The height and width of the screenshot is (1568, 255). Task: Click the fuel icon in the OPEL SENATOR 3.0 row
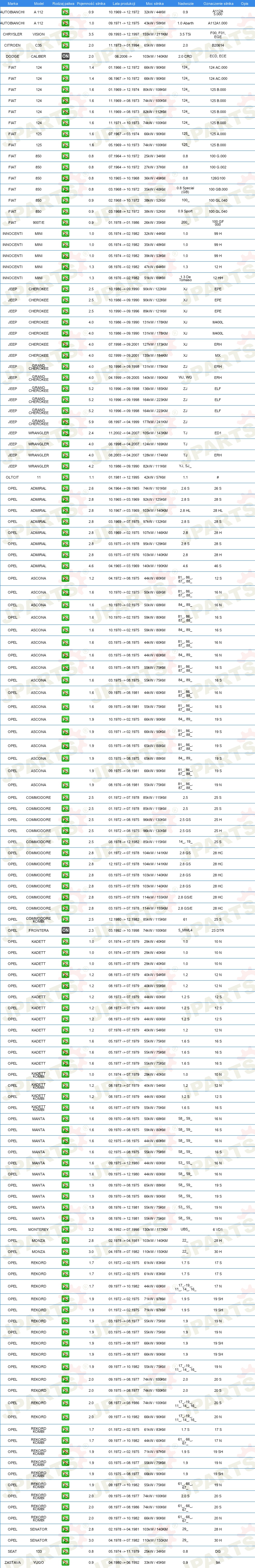(x=65, y=1540)
